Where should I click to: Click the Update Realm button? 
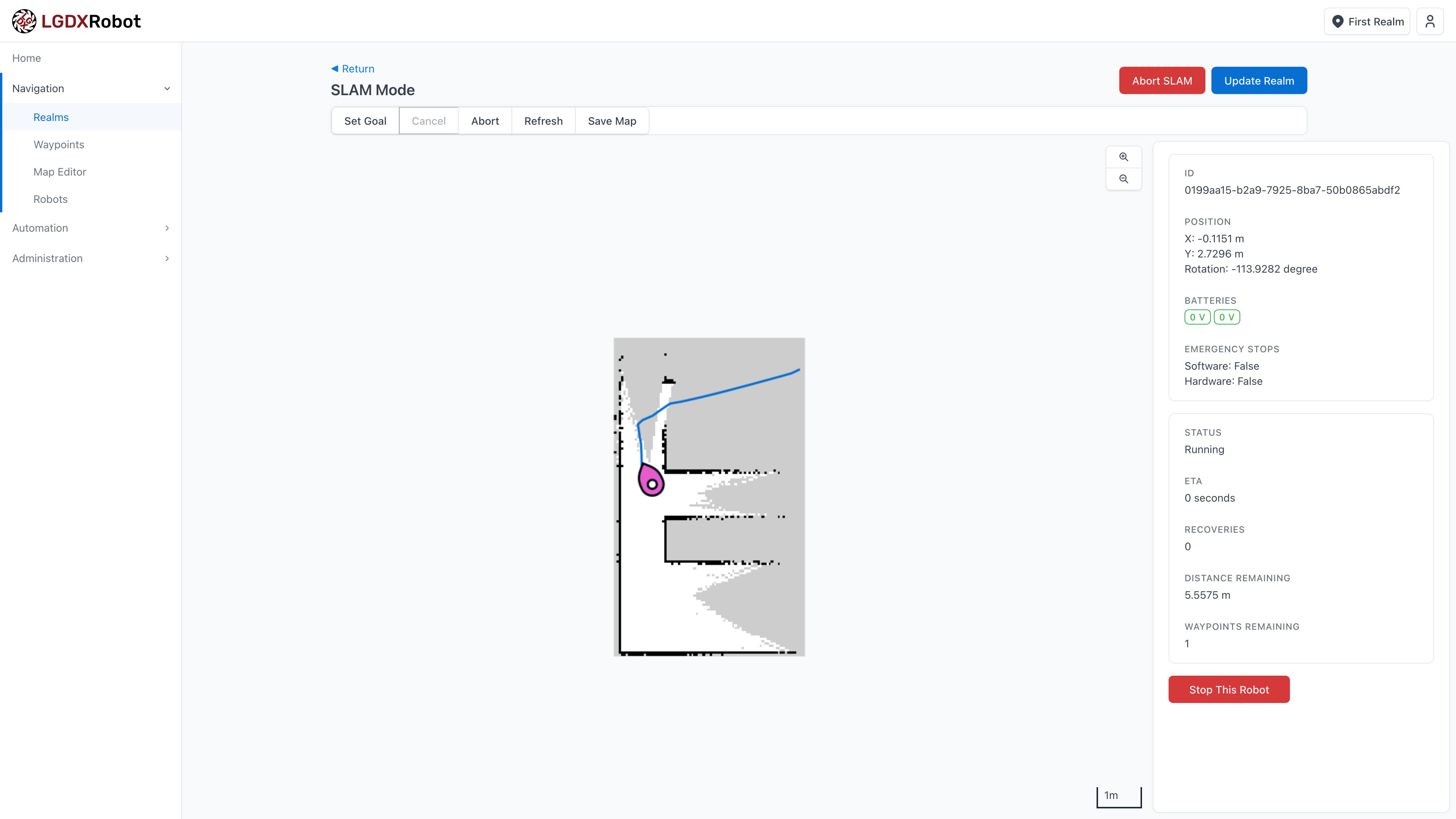coord(1259,80)
